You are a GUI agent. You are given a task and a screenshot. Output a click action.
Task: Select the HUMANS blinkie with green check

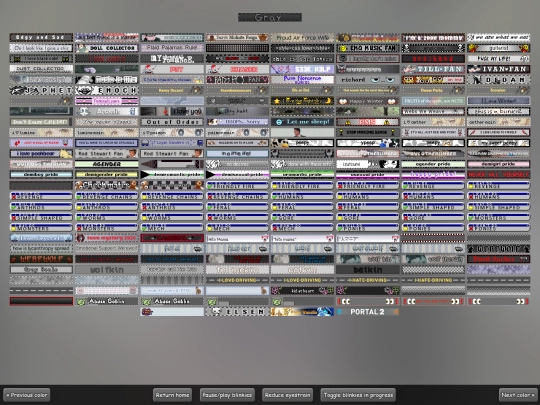coord(302,196)
